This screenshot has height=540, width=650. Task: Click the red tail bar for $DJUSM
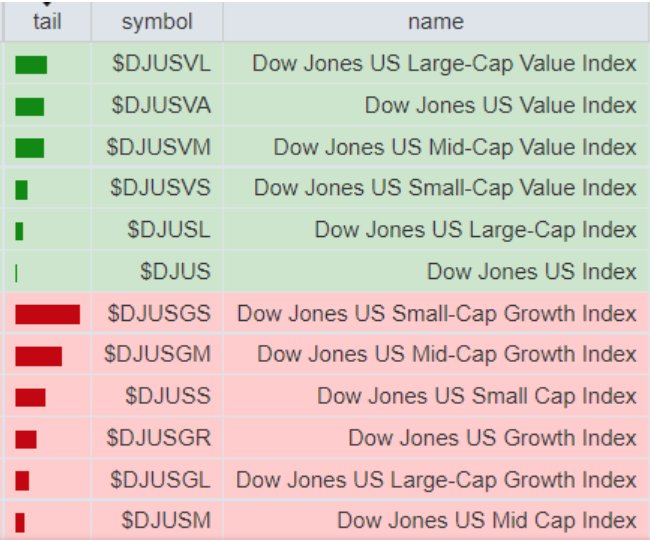(20, 522)
